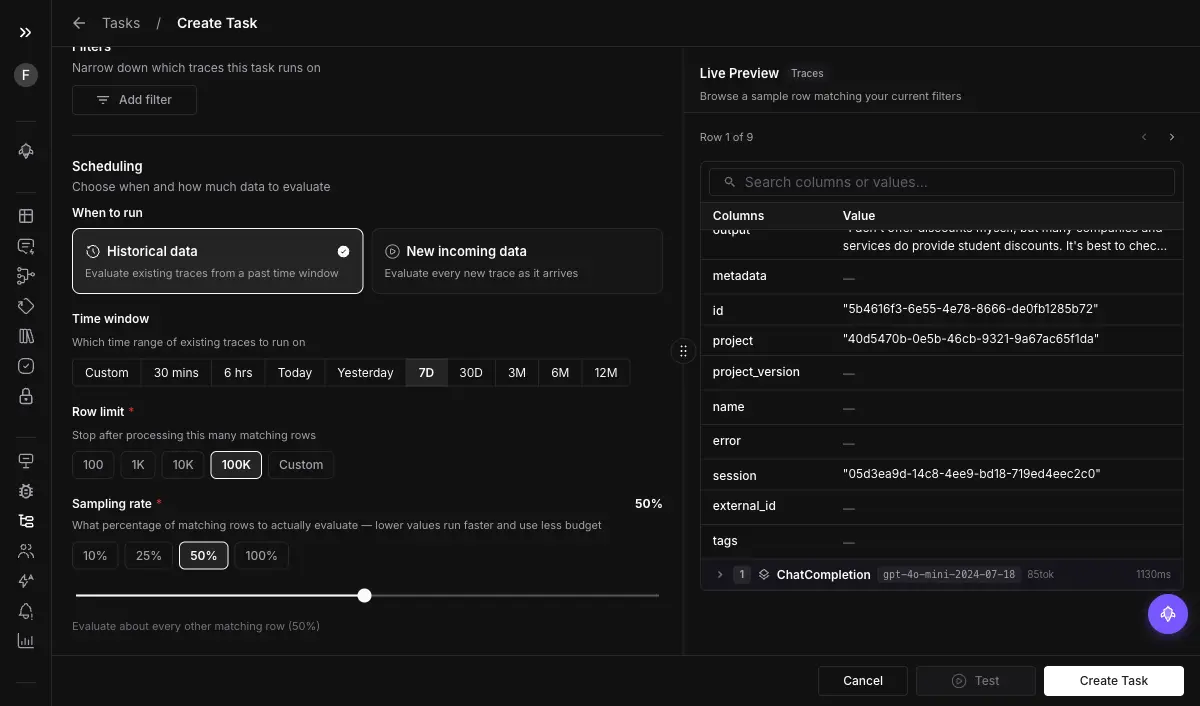This screenshot has height=706, width=1200.
Task: Click the layers icon beside ChatCompletion
Action: coord(764,575)
